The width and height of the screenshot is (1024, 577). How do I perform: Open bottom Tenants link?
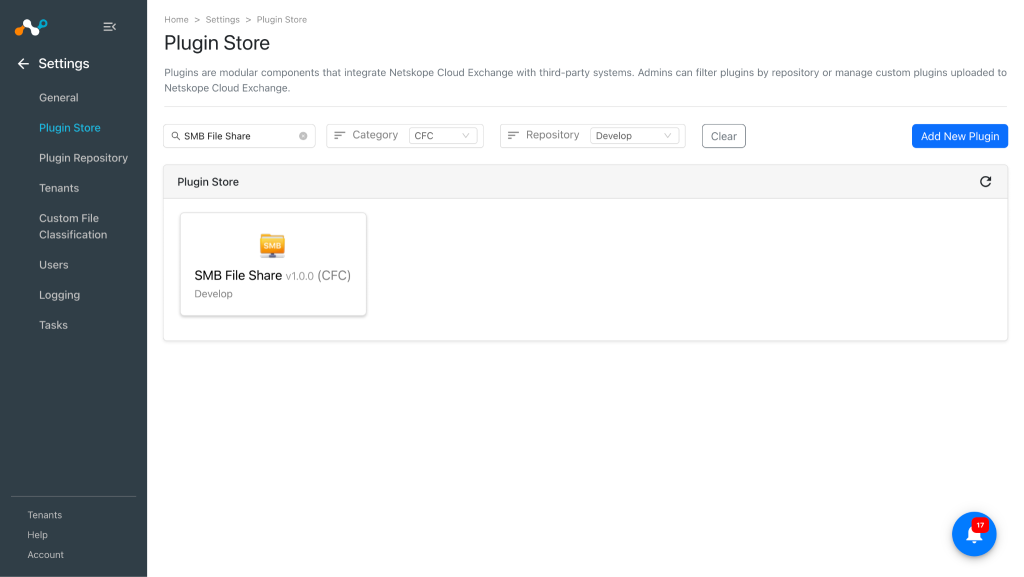pyautogui.click(x=44, y=515)
